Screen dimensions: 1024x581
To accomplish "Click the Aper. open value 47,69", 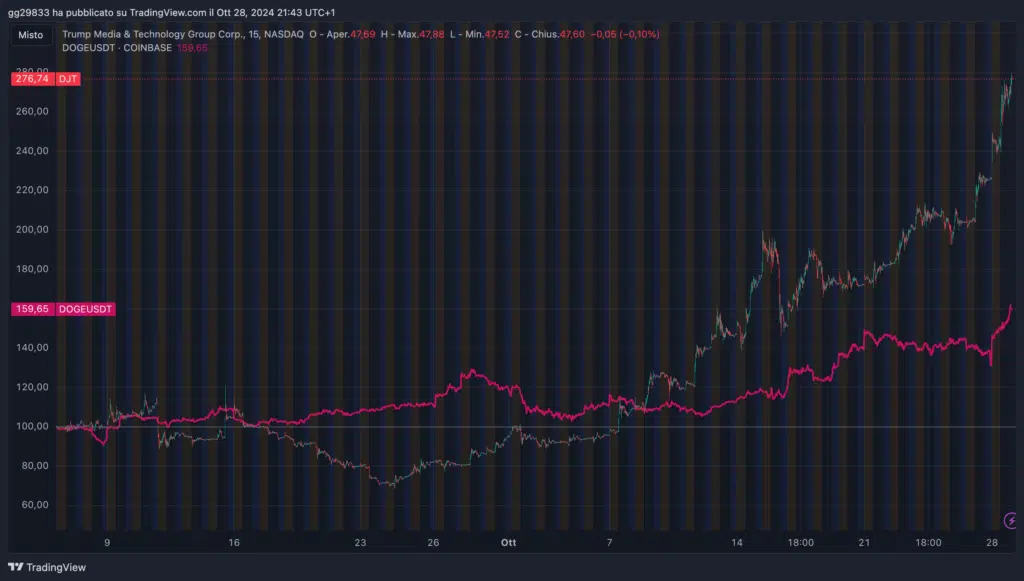I will [362, 34].
